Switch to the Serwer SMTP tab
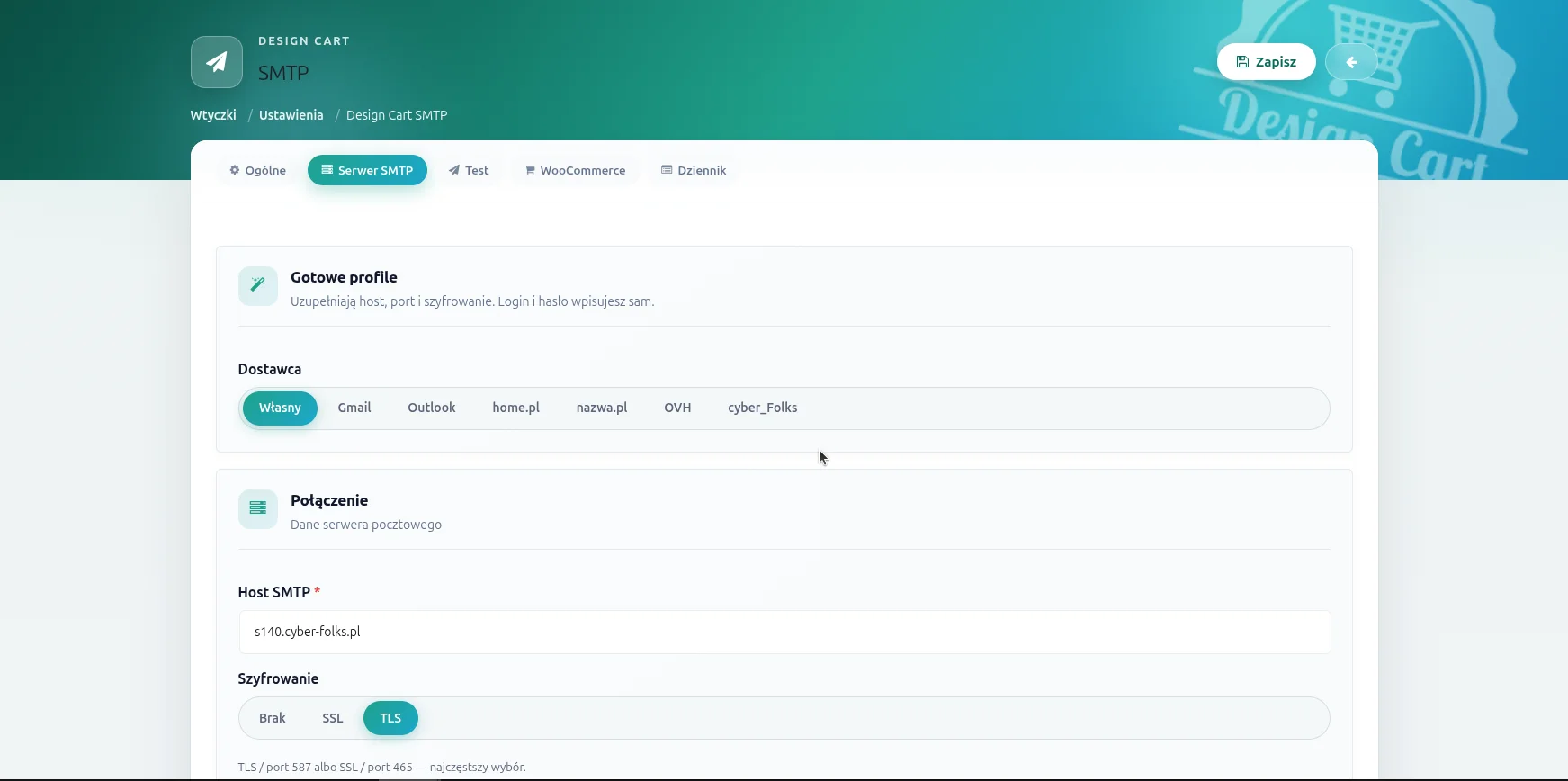 [x=367, y=170]
